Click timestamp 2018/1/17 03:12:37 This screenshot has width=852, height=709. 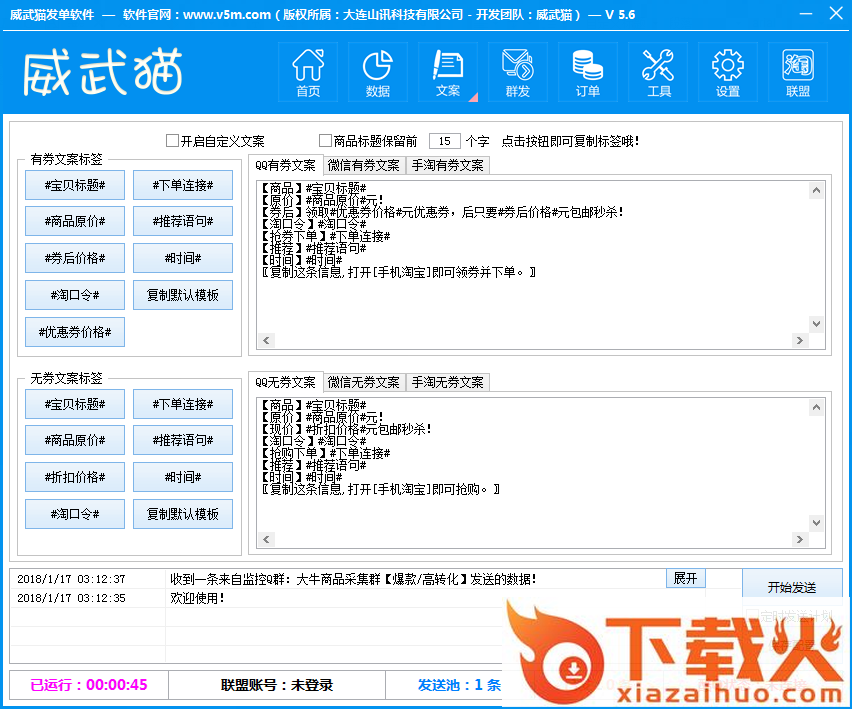[x=71, y=579]
